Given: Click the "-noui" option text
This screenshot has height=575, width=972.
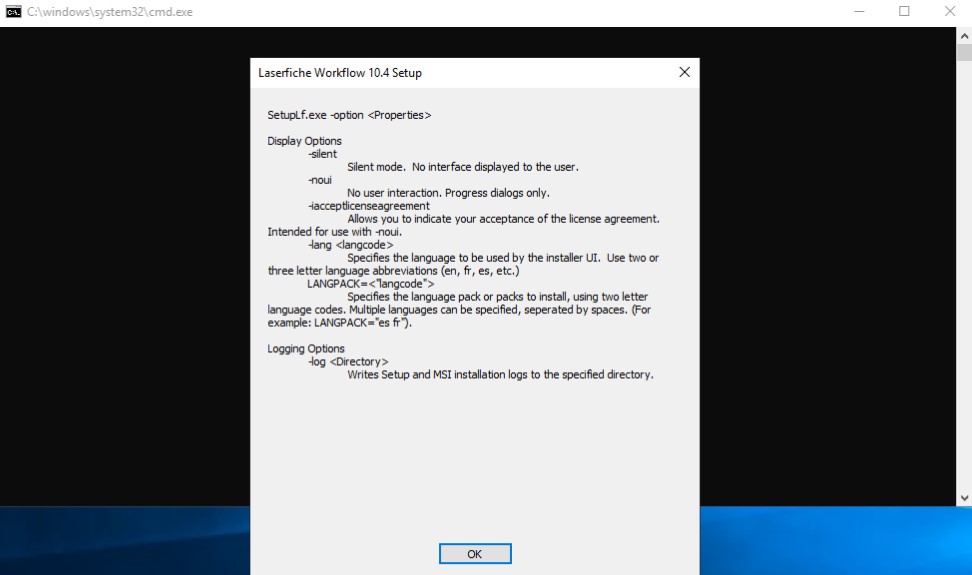Looking at the screenshot, I should click(x=320, y=180).
